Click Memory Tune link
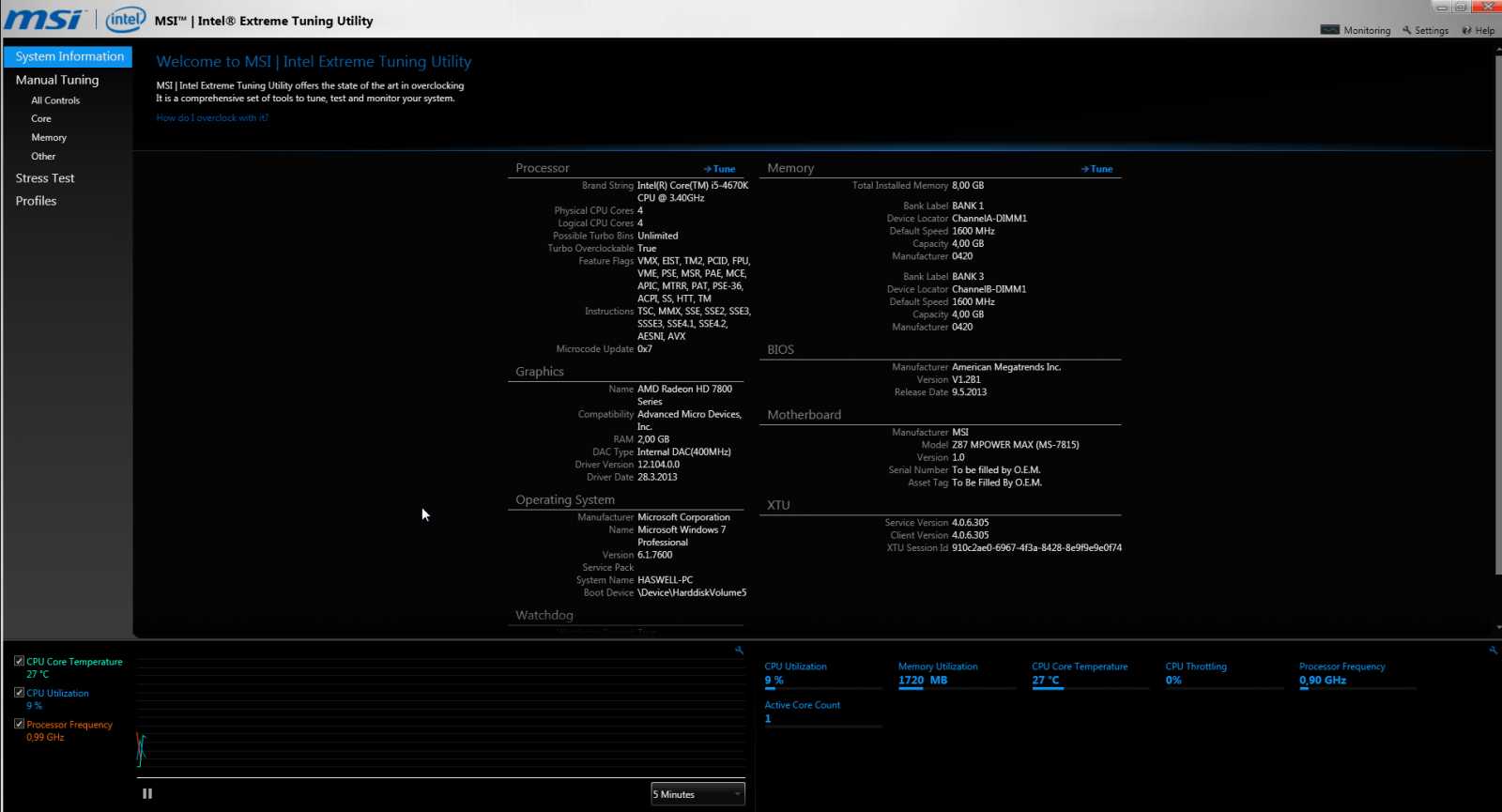The width and height of the screenshot is (1502, 812). tap(1096, 169)
